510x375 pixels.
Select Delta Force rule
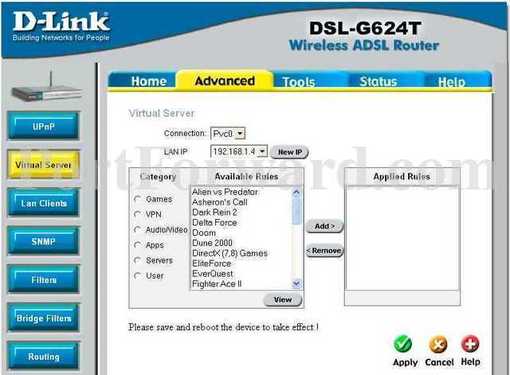point(215,222)
